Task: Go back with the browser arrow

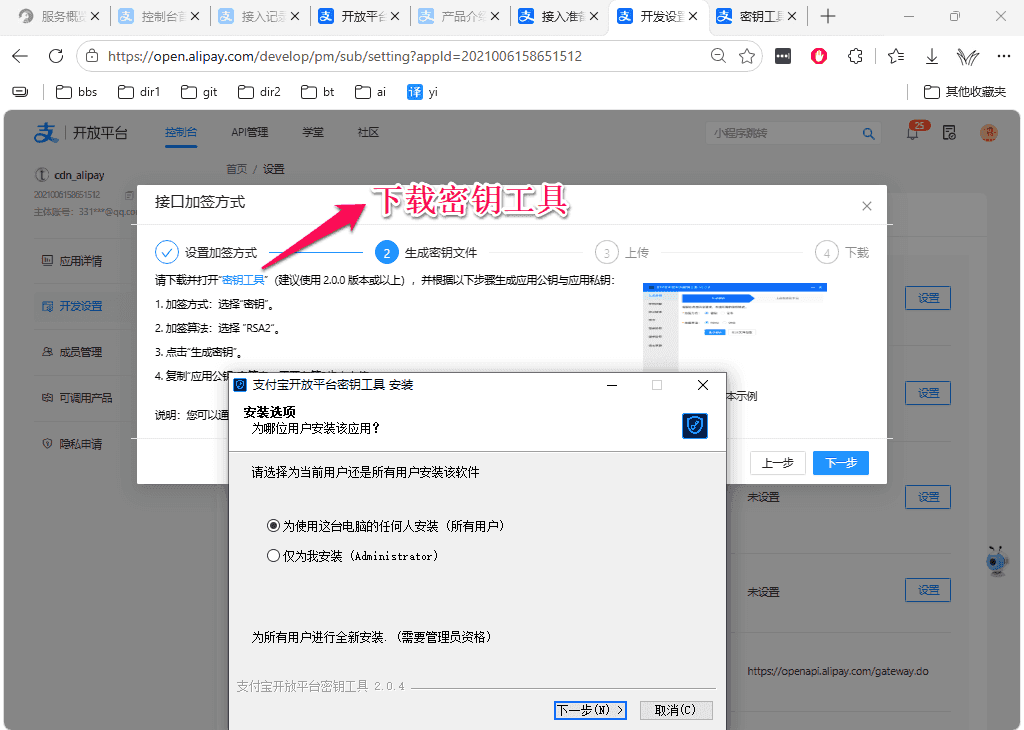Action: (20, 56)
